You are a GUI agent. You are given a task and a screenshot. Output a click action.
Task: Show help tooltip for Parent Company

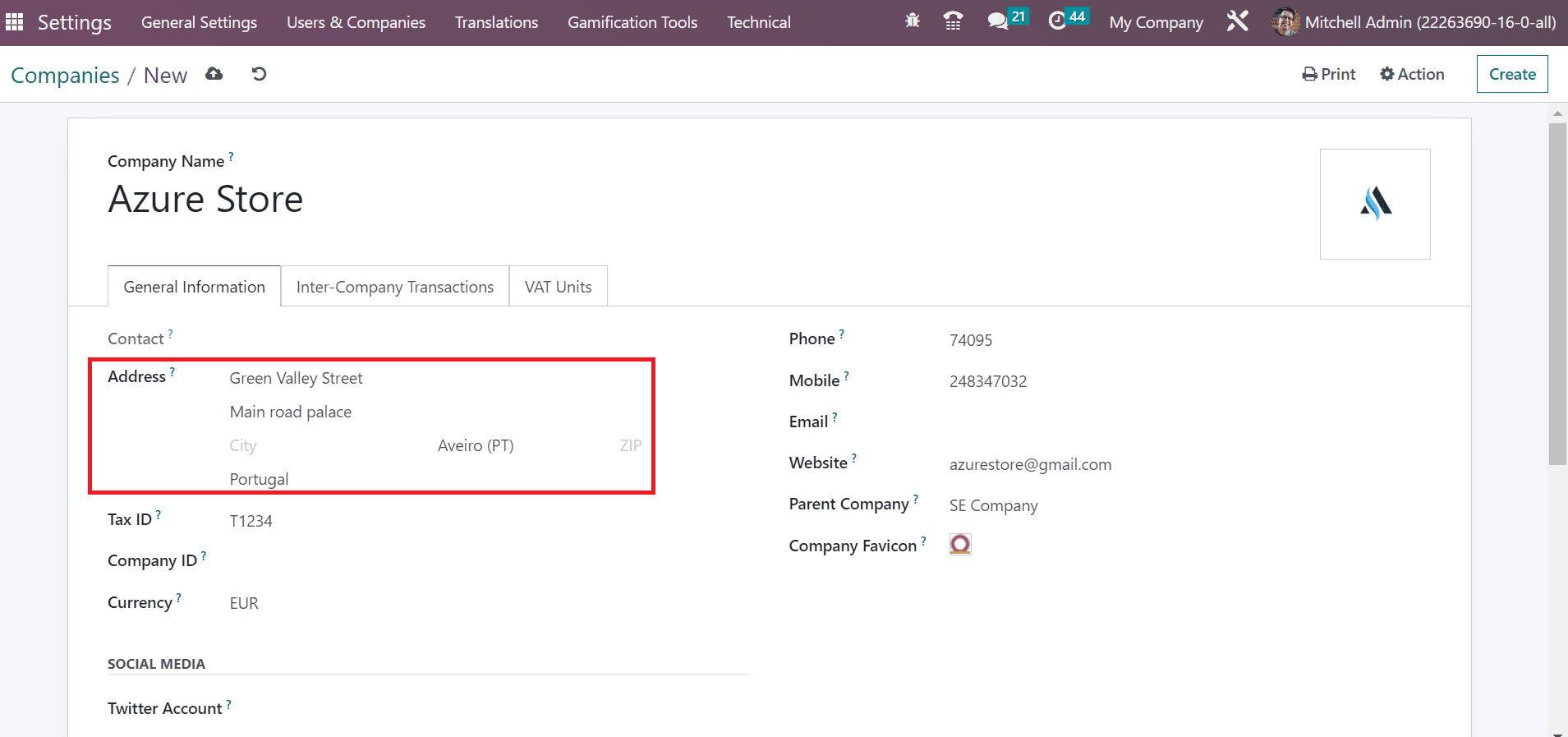pyautogui.click(x=916, y=499)
